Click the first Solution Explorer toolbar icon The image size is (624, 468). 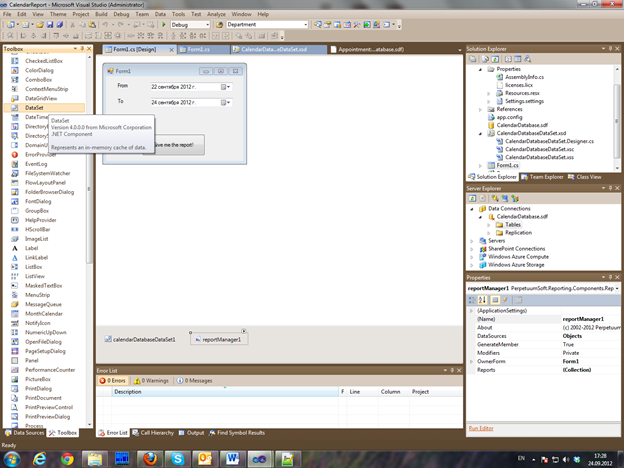click(x=472, y=59)
